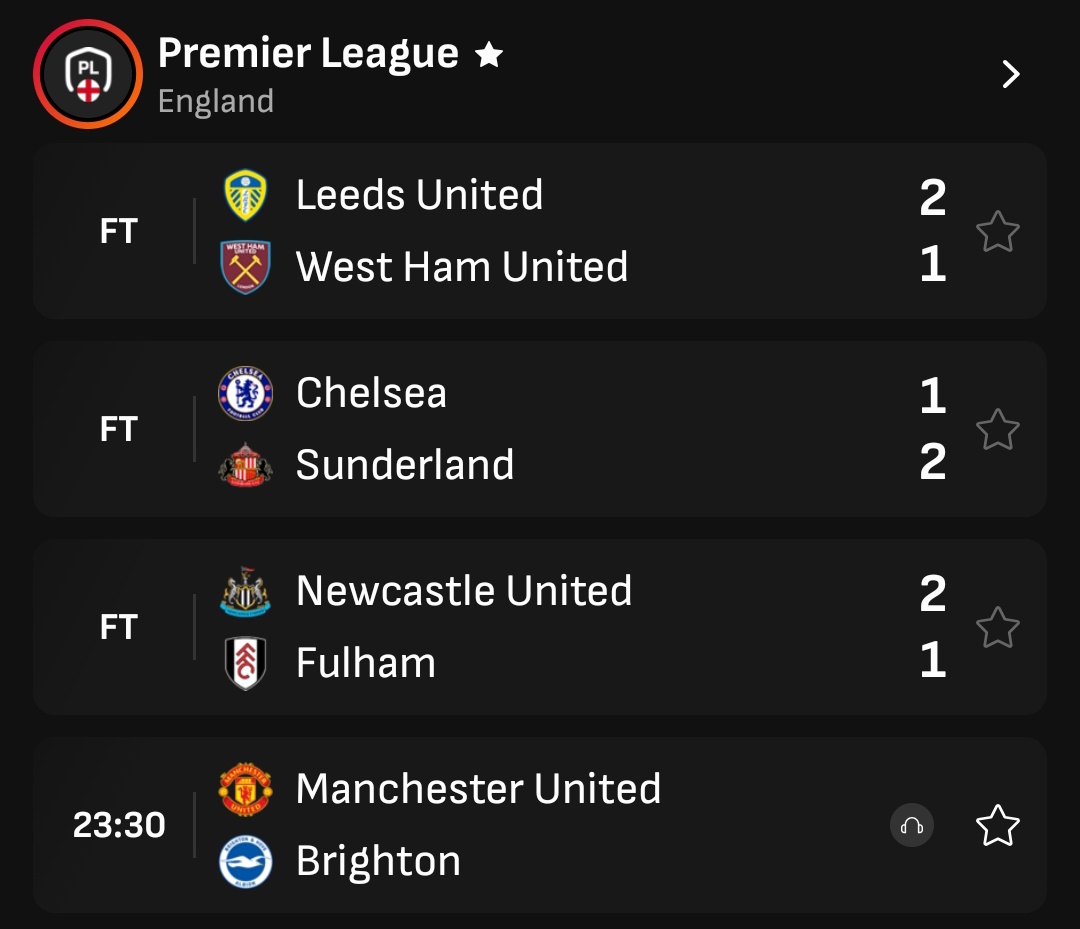Click the Fulham club crest
The height and width of the screenshot is (929, 1080).
[245, 663]
